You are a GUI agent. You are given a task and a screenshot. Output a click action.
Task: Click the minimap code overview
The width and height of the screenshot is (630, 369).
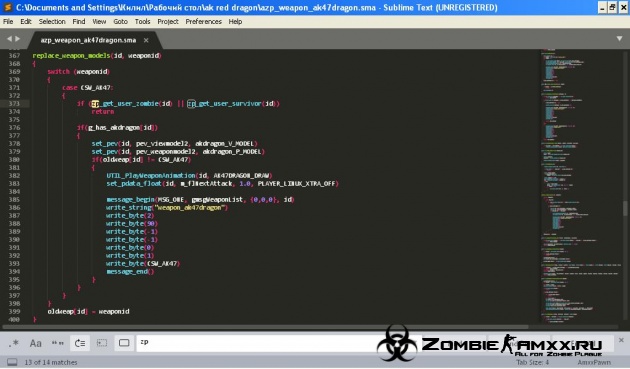(x=581, y=185)
